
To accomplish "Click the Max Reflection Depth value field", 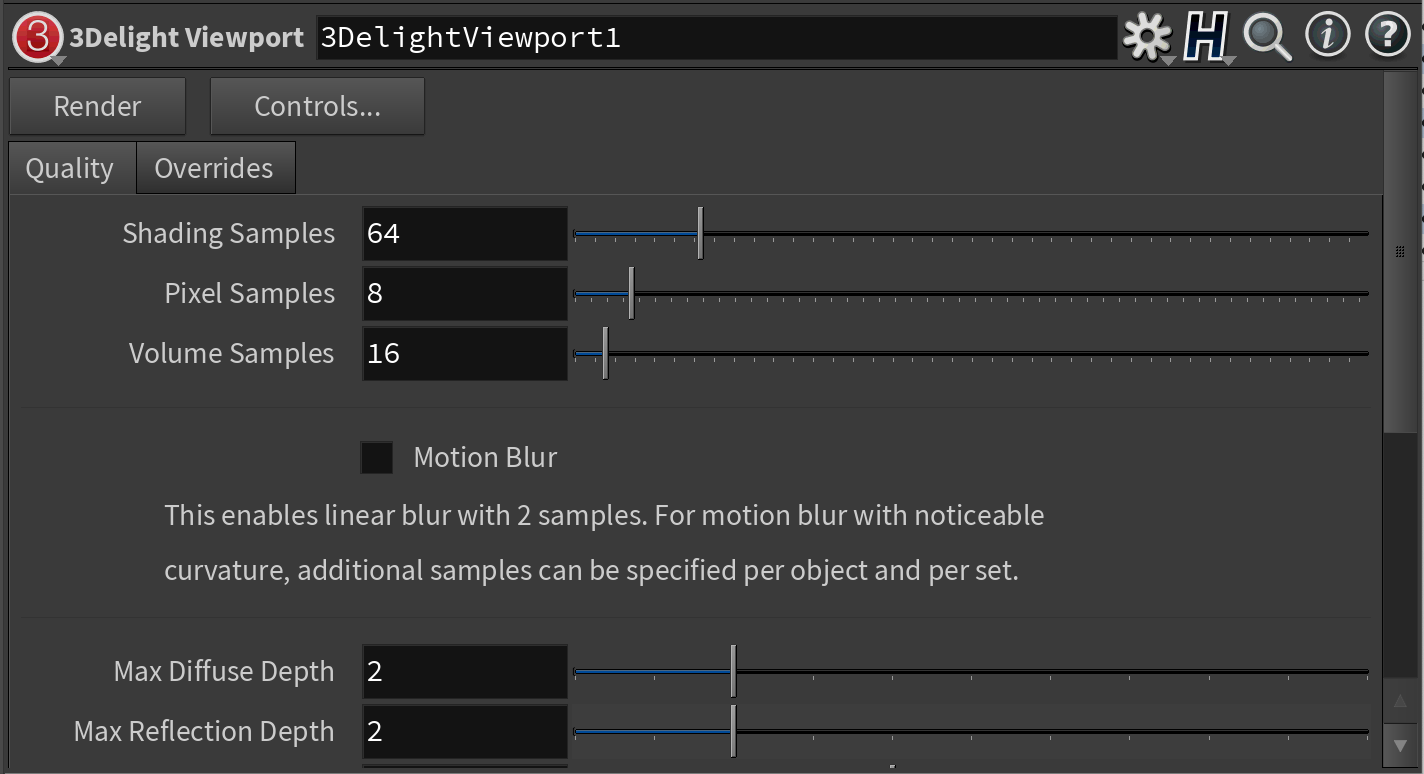I will 464,732.
